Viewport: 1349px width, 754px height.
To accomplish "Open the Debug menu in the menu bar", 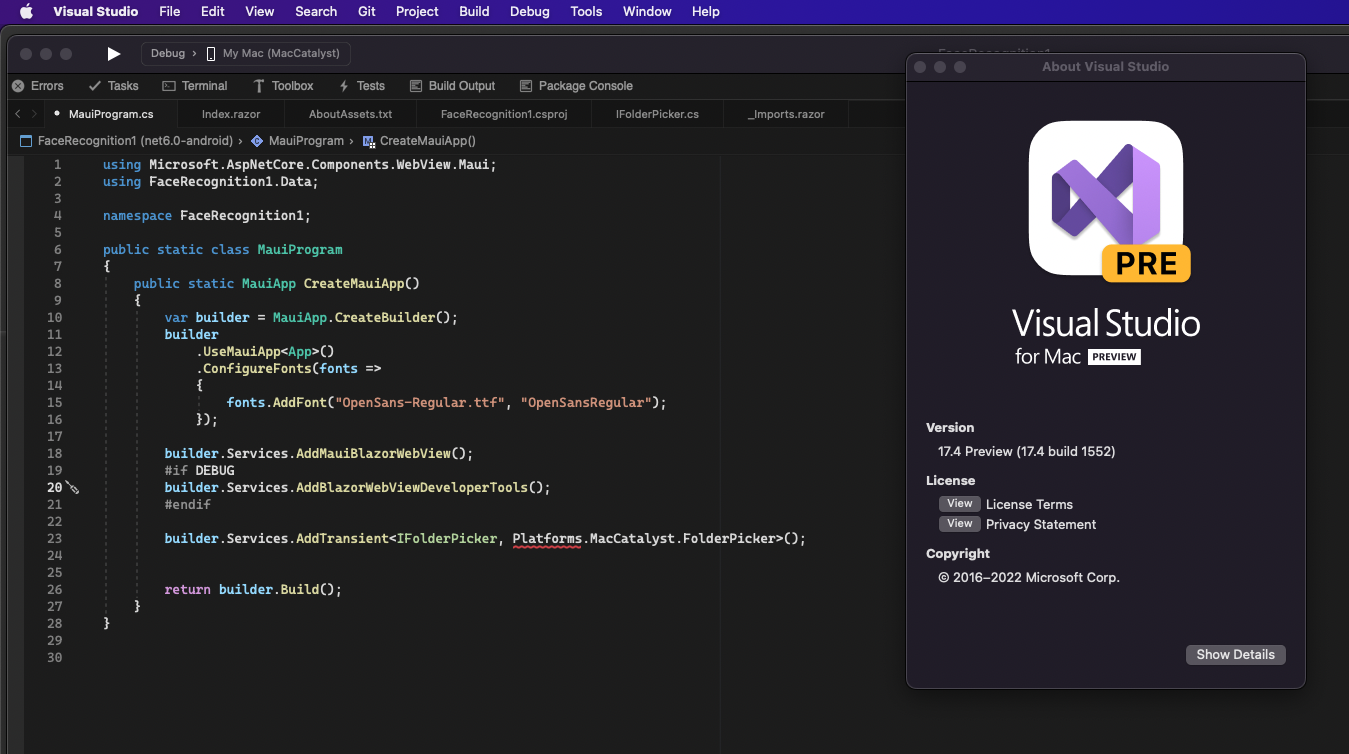I will tap(530, 12).
